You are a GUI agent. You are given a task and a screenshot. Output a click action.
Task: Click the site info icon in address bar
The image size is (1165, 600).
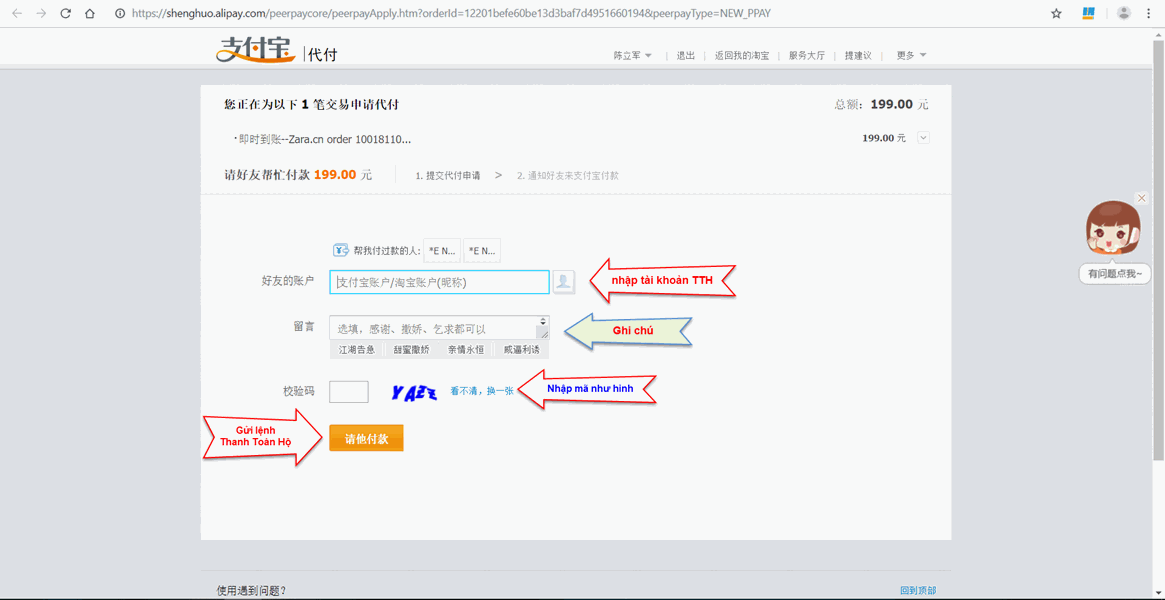coord(120,13)
